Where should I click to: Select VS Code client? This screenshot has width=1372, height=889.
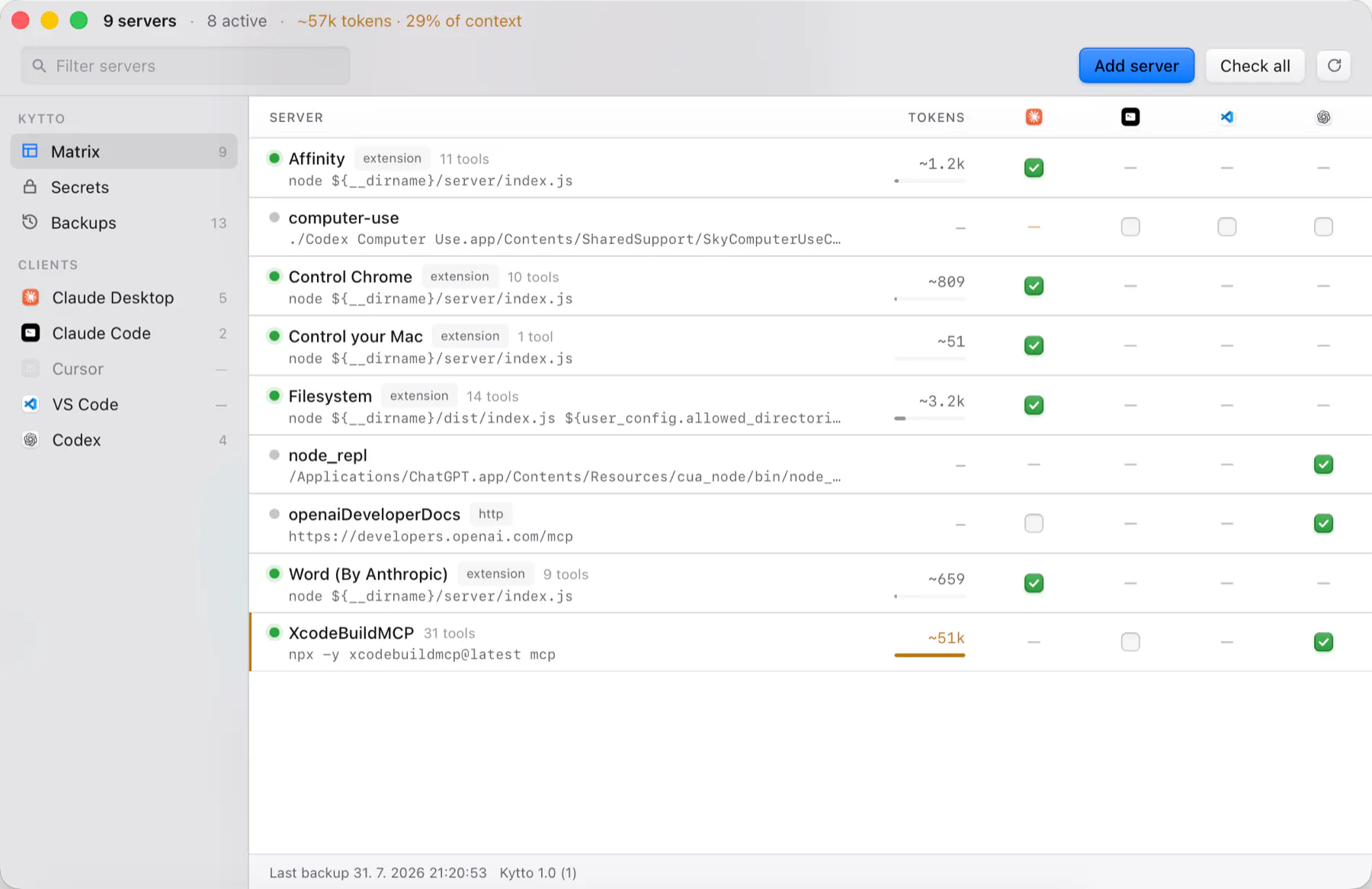point(123,404)
